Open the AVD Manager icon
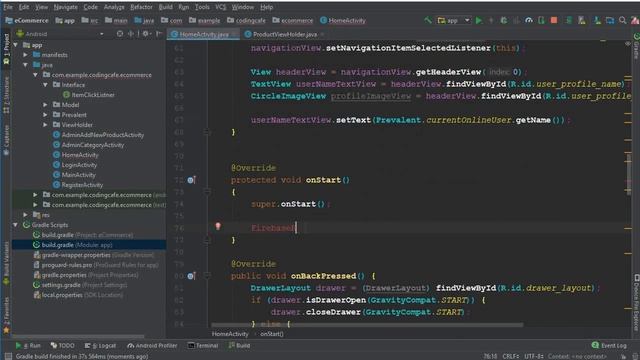The height and width of the screenshot is (360, 640). tap(582, 20)
